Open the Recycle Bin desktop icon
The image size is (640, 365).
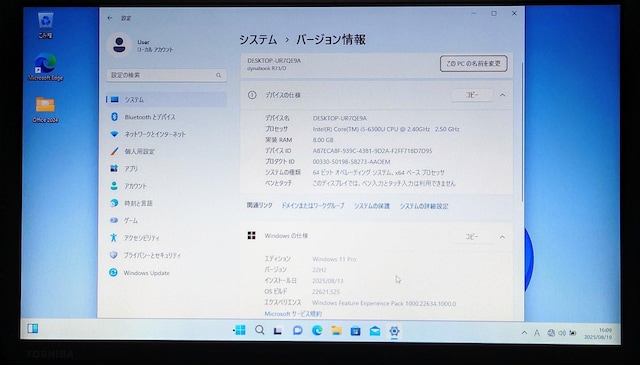45,25
